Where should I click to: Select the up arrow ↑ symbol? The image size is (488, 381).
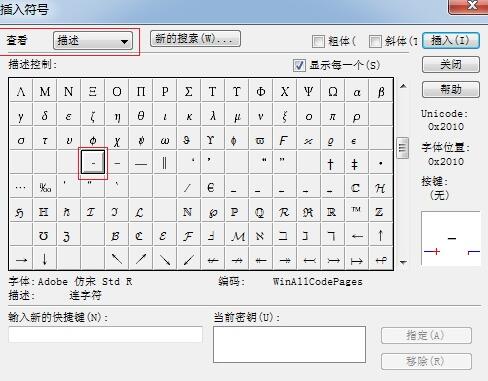(x=381, y=235)
